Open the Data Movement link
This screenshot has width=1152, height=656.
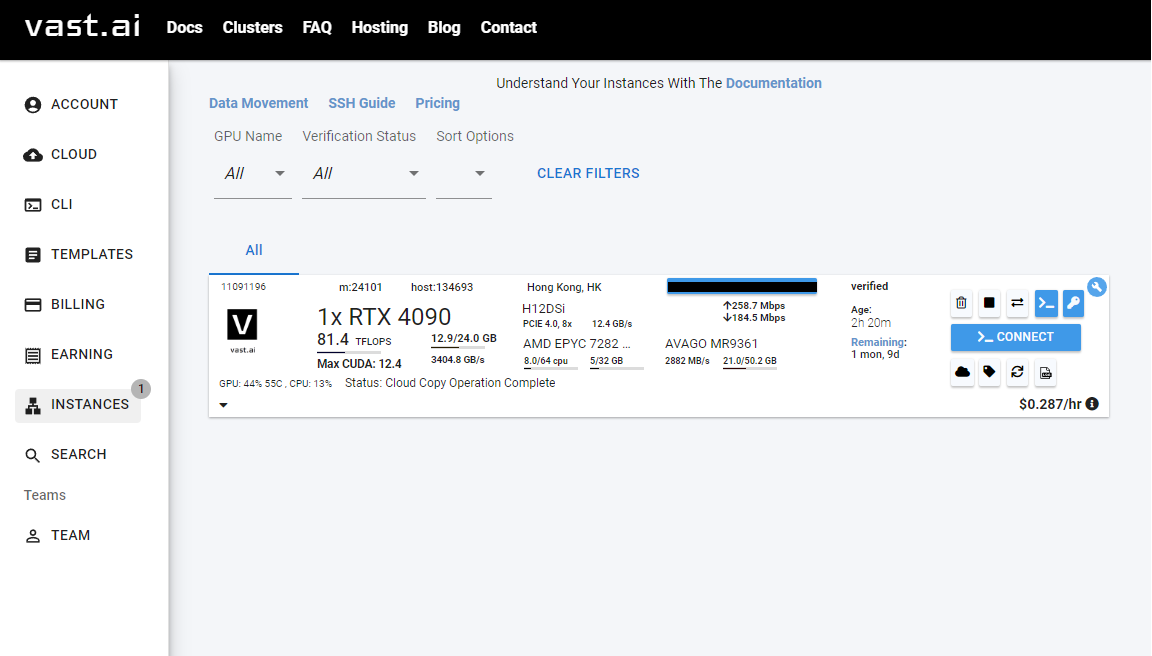pyautogui.click(x=259, y=104)
